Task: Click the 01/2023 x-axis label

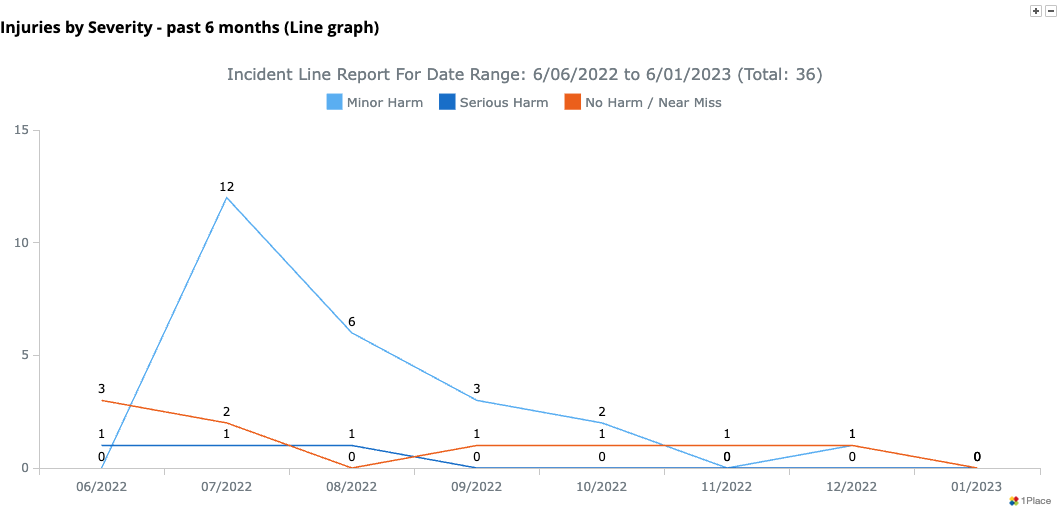Action: [x=977, y=487]
